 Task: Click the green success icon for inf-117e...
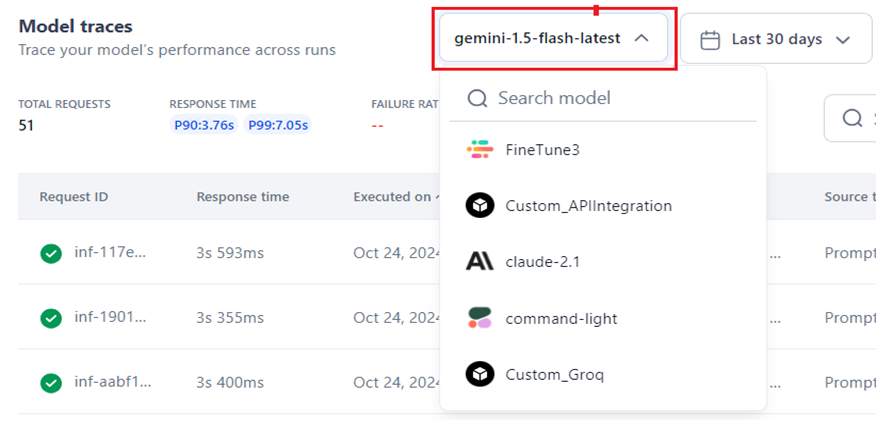51,254
